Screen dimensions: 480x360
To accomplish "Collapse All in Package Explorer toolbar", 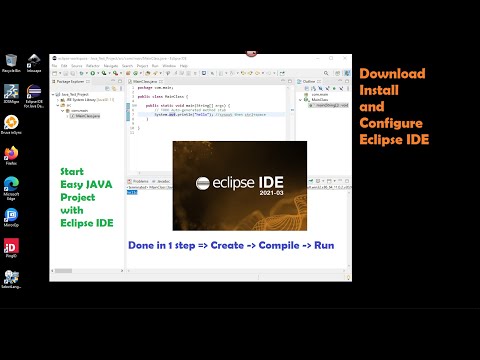I will (107, 89).
